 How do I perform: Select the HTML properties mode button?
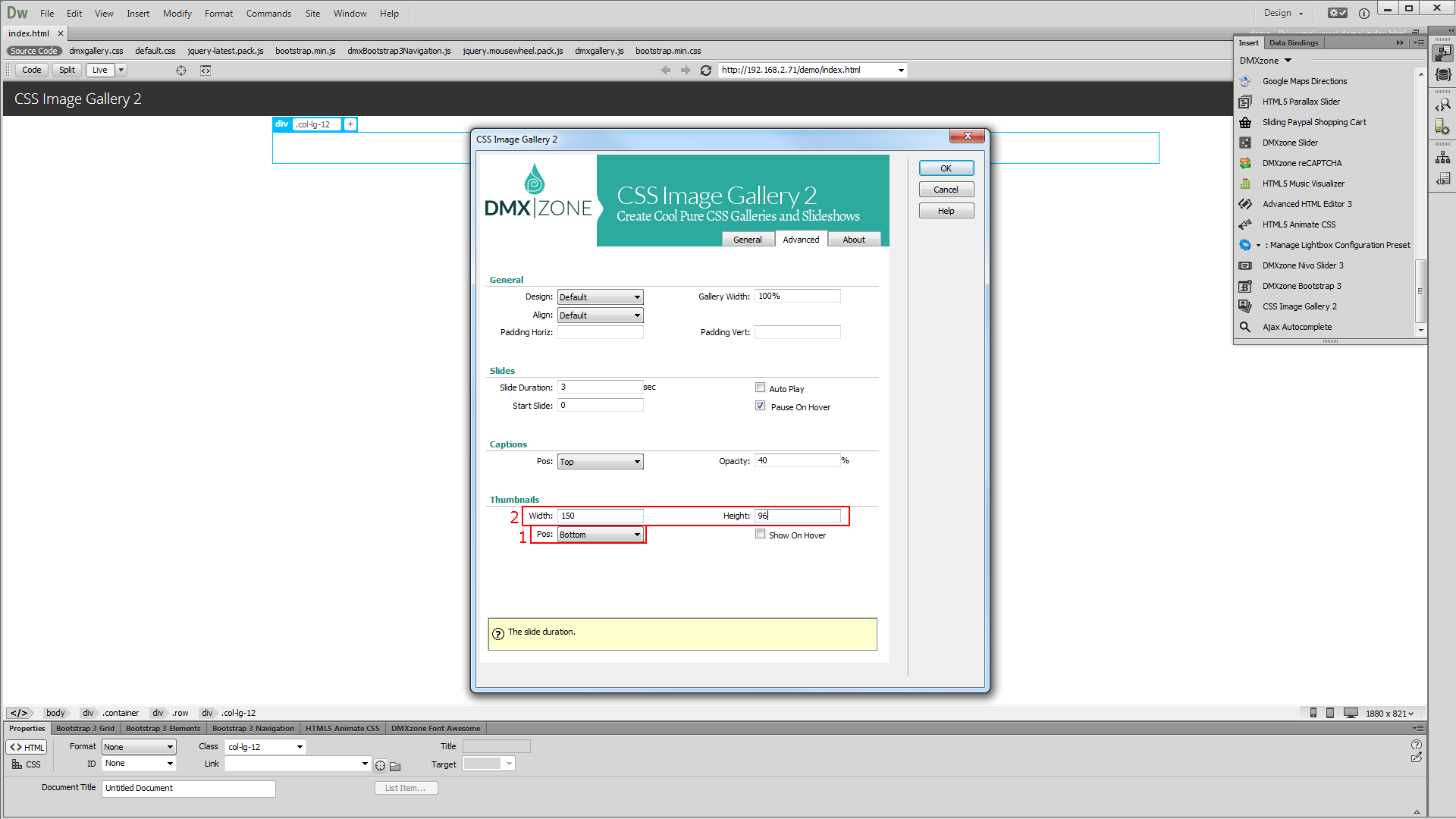(27, 747)
